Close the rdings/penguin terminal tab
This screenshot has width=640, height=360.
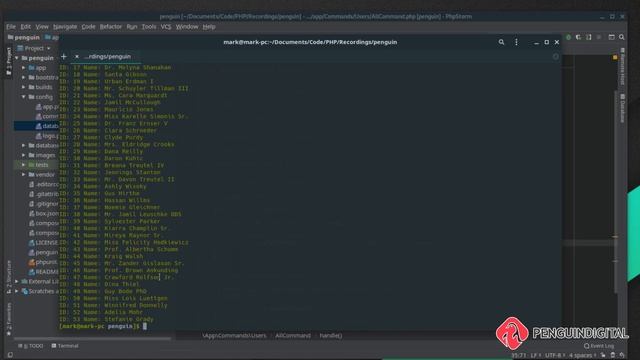point(77,56)
